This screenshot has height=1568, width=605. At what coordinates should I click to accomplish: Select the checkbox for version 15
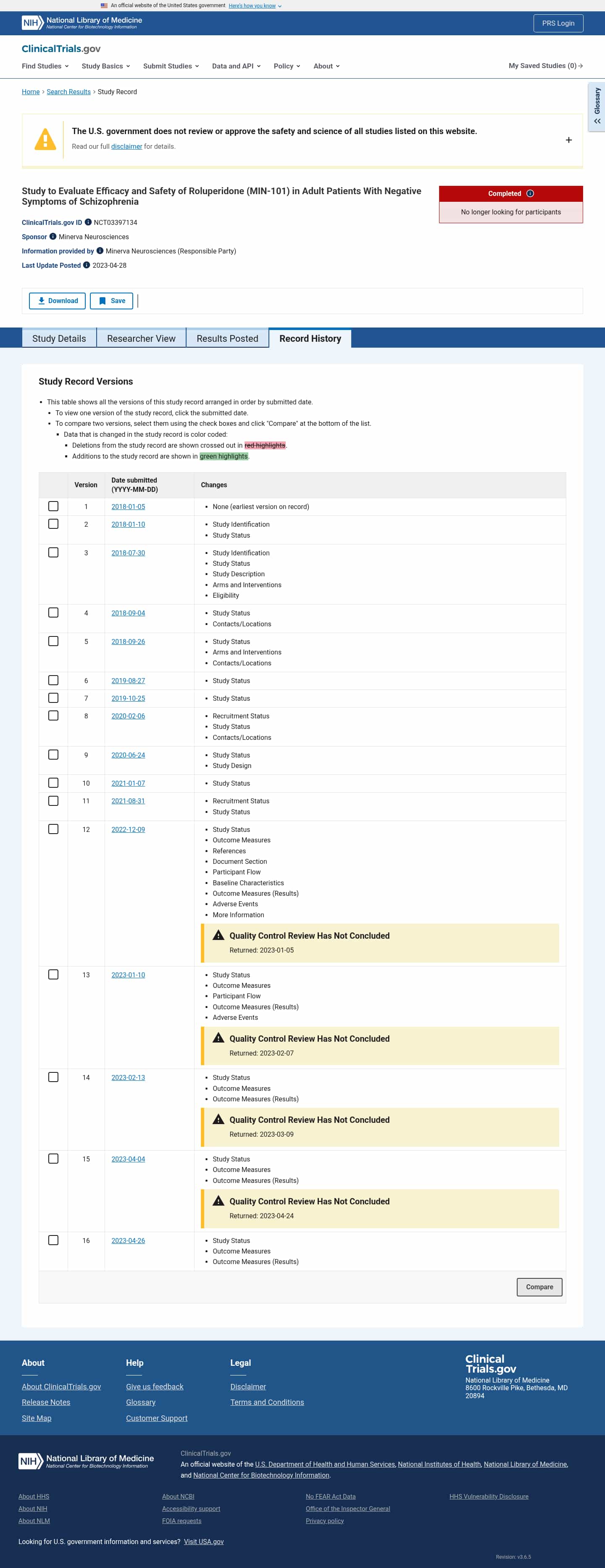pos(53,1159)
